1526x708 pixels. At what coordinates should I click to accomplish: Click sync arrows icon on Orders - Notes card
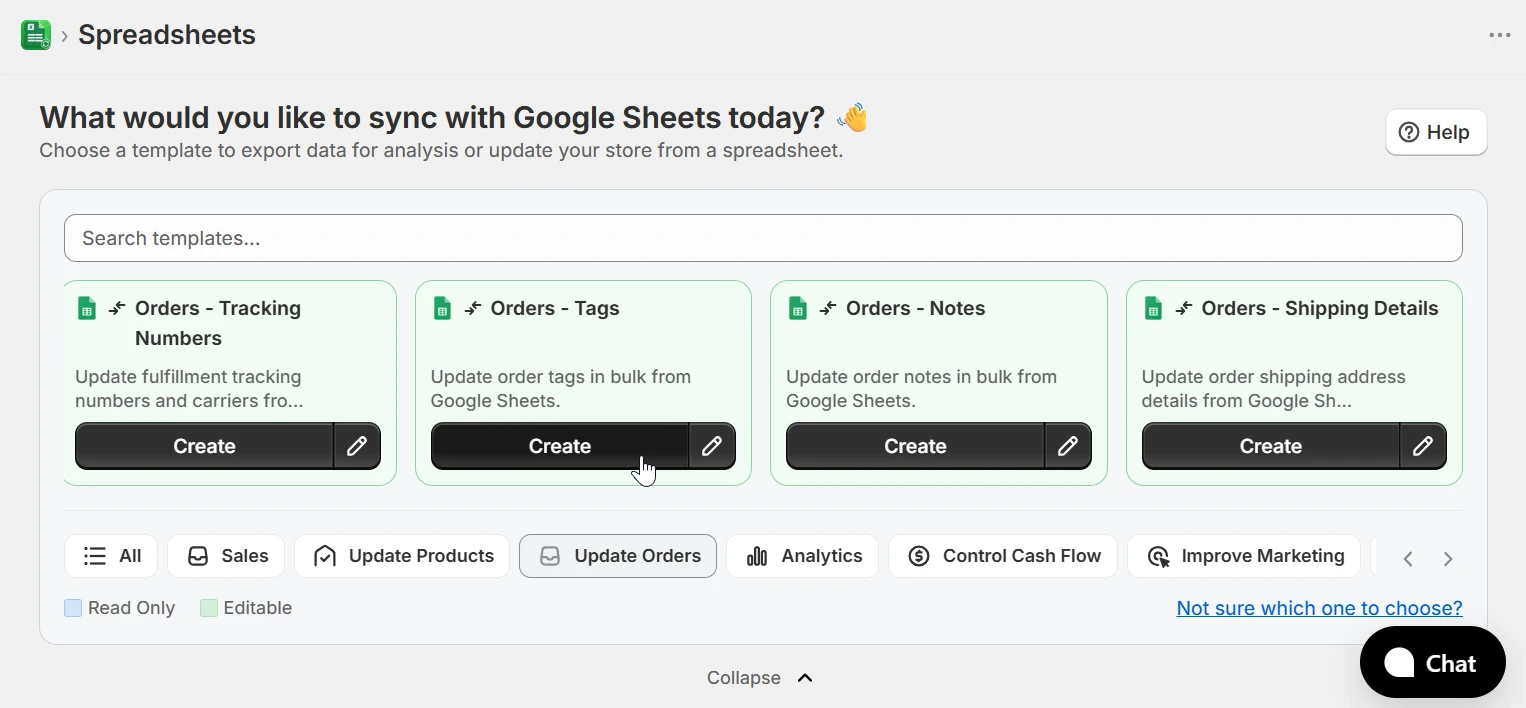click(x=828, y=309)
